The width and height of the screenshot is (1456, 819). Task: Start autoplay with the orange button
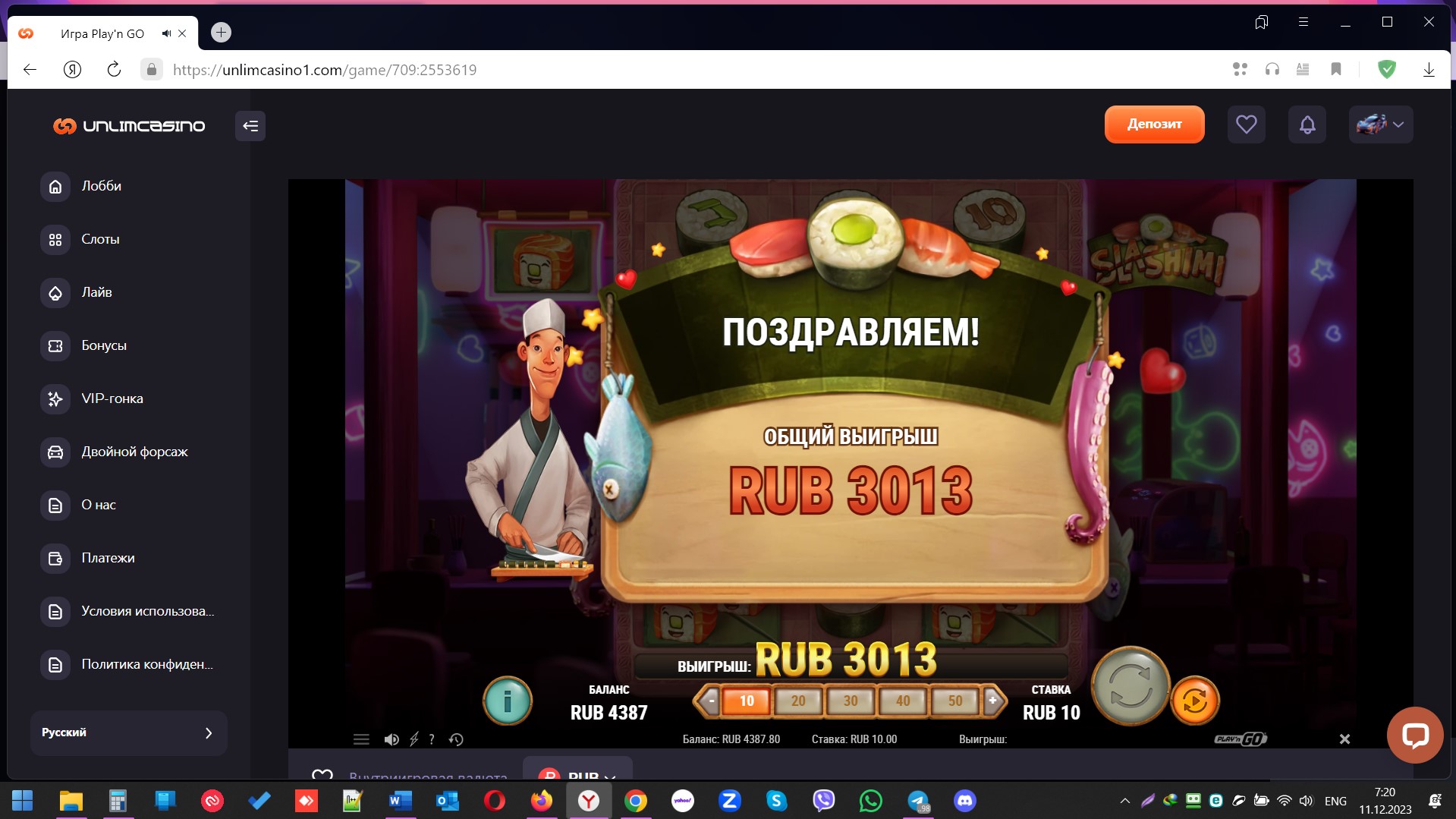click(x=1194, y=701)
